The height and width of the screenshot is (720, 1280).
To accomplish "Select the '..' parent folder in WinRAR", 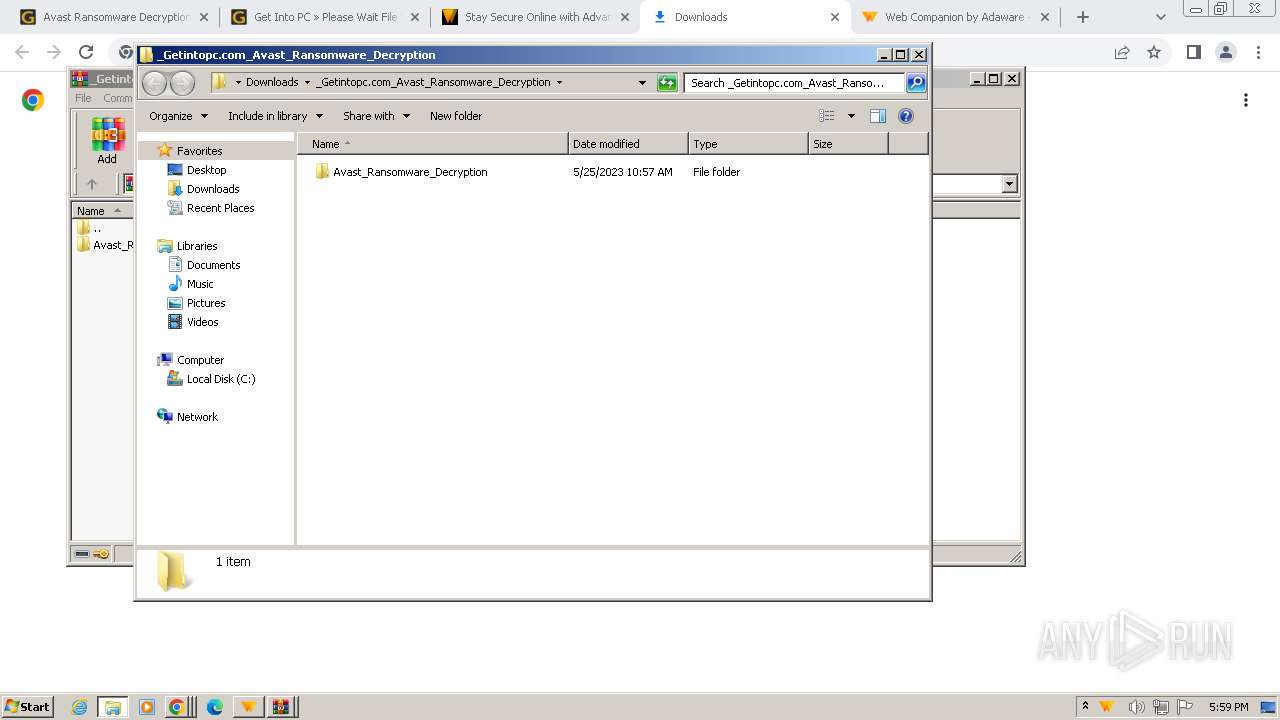I will point(90,228).
